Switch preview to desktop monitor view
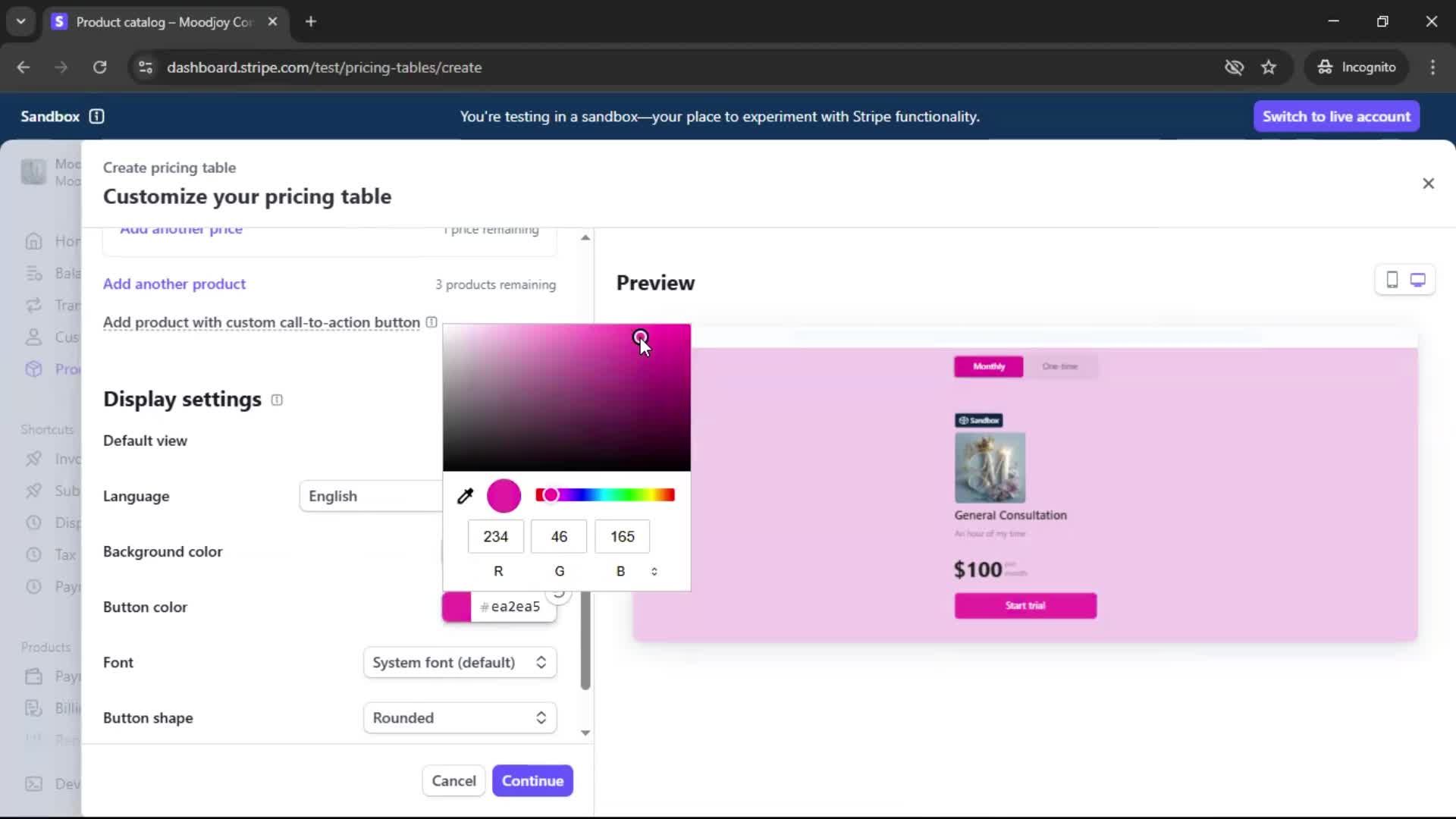 [1417, 280]
